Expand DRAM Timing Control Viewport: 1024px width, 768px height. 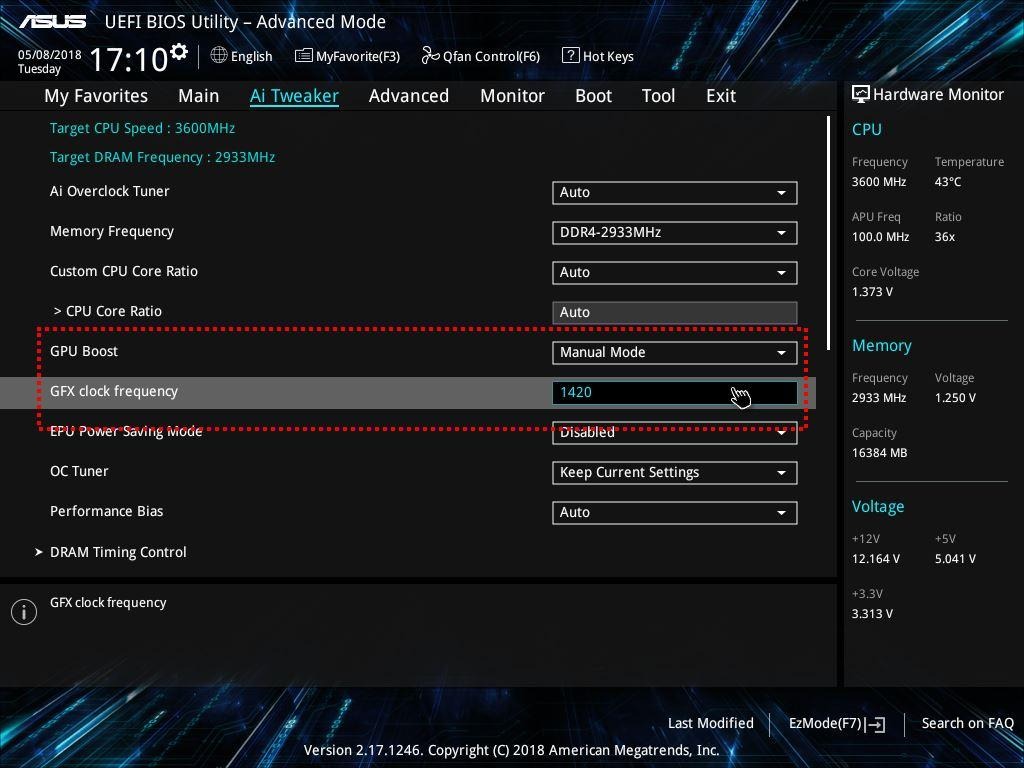[x=118, y=551]
